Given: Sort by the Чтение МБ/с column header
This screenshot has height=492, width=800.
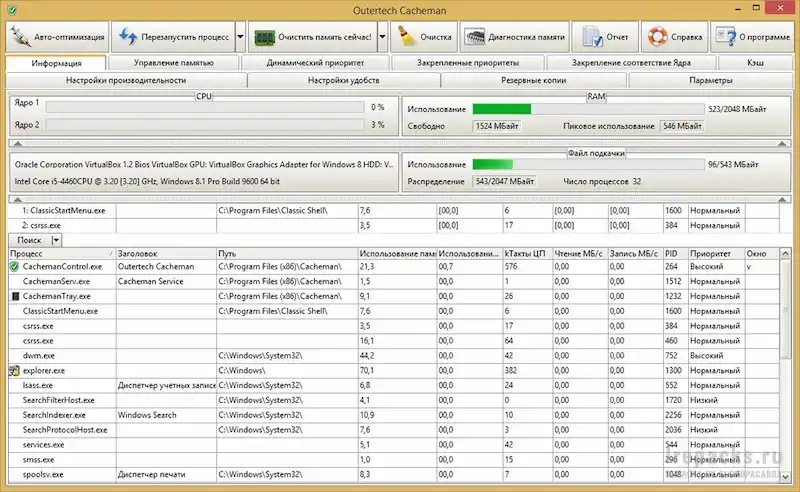Looking at the screenshot, I should click(x=581, y=254).
